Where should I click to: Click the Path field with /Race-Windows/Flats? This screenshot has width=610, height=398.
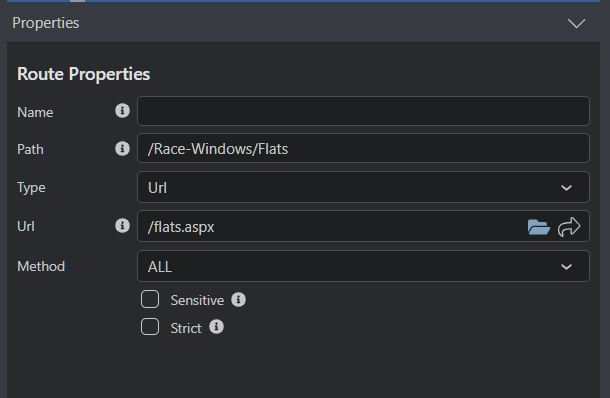point(363,148)
